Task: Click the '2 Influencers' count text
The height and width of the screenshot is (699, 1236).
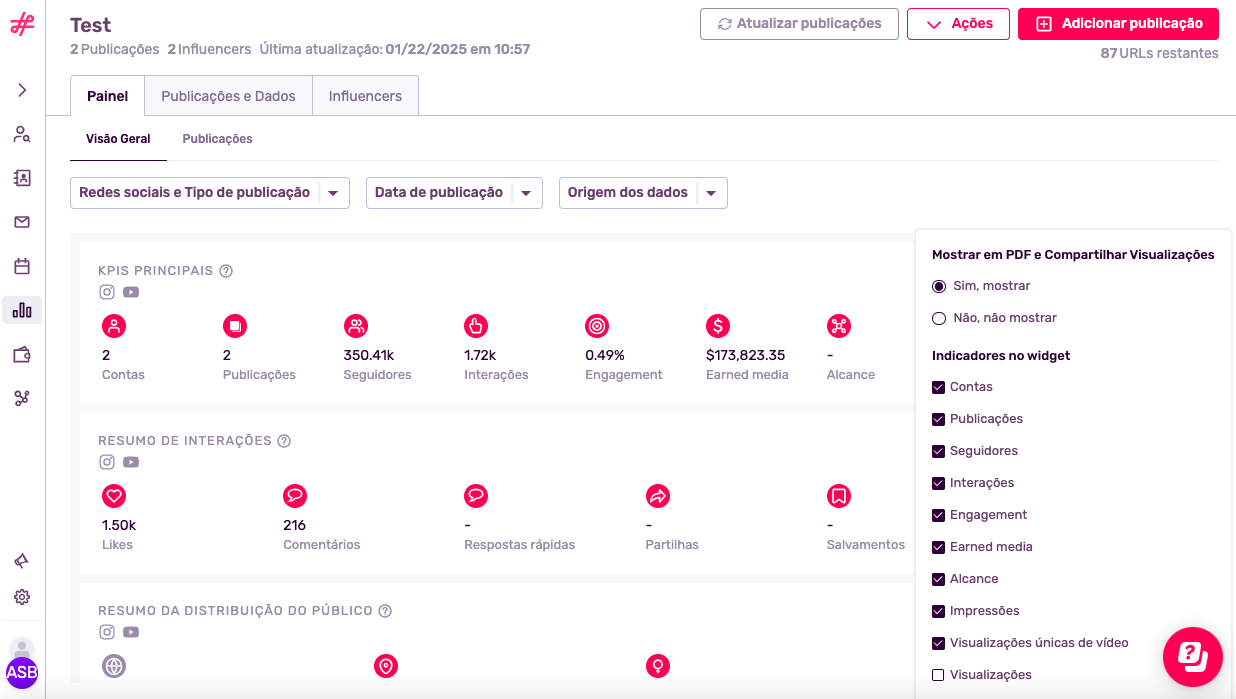Action: click(x=210, y=49)
